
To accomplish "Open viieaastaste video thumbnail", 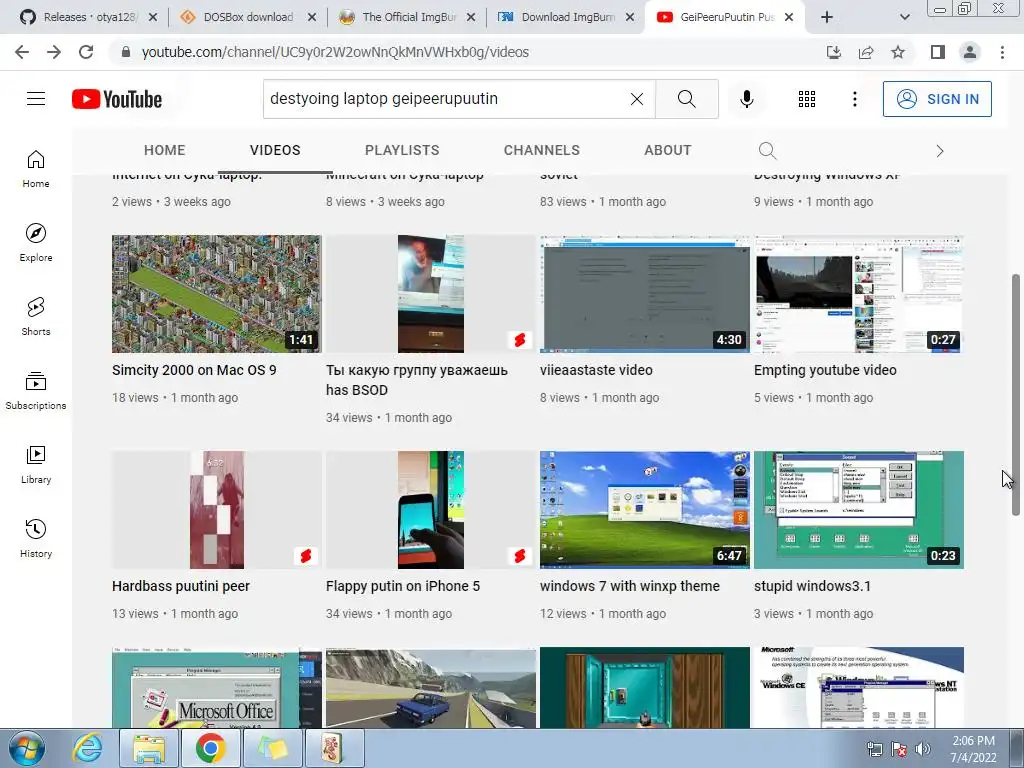I will pyautogui.click(x=645, y=294).
